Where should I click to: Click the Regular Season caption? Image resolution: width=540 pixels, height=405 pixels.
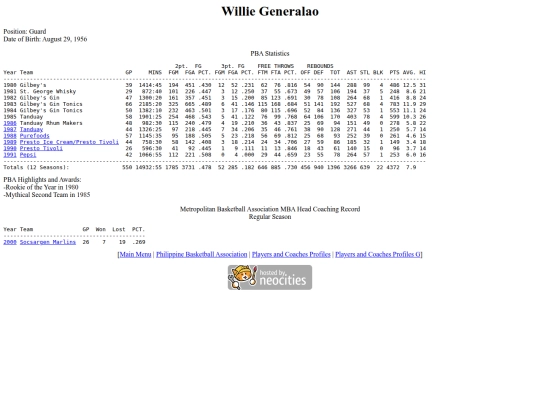270,217
